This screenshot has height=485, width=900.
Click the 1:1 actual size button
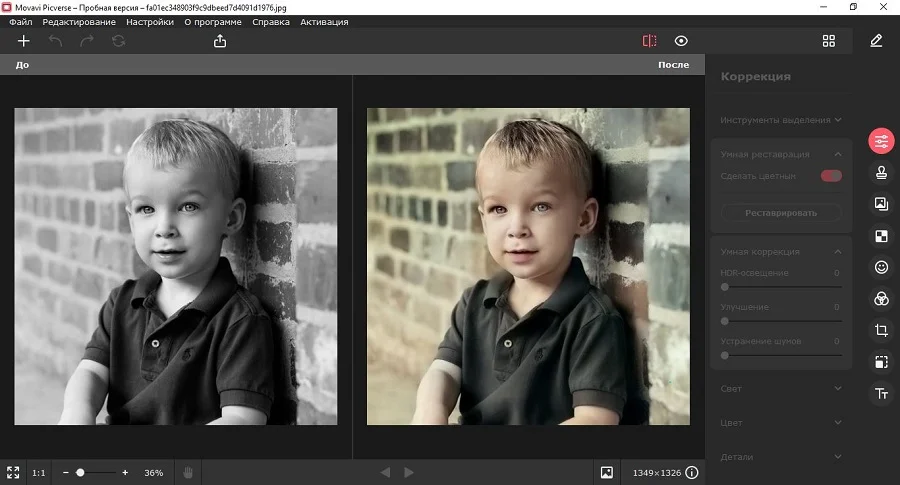point(38,472)
